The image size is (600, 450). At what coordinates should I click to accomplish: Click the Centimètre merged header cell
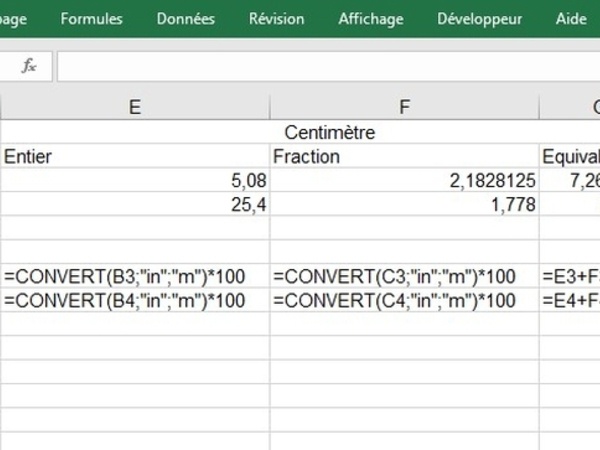330,132
